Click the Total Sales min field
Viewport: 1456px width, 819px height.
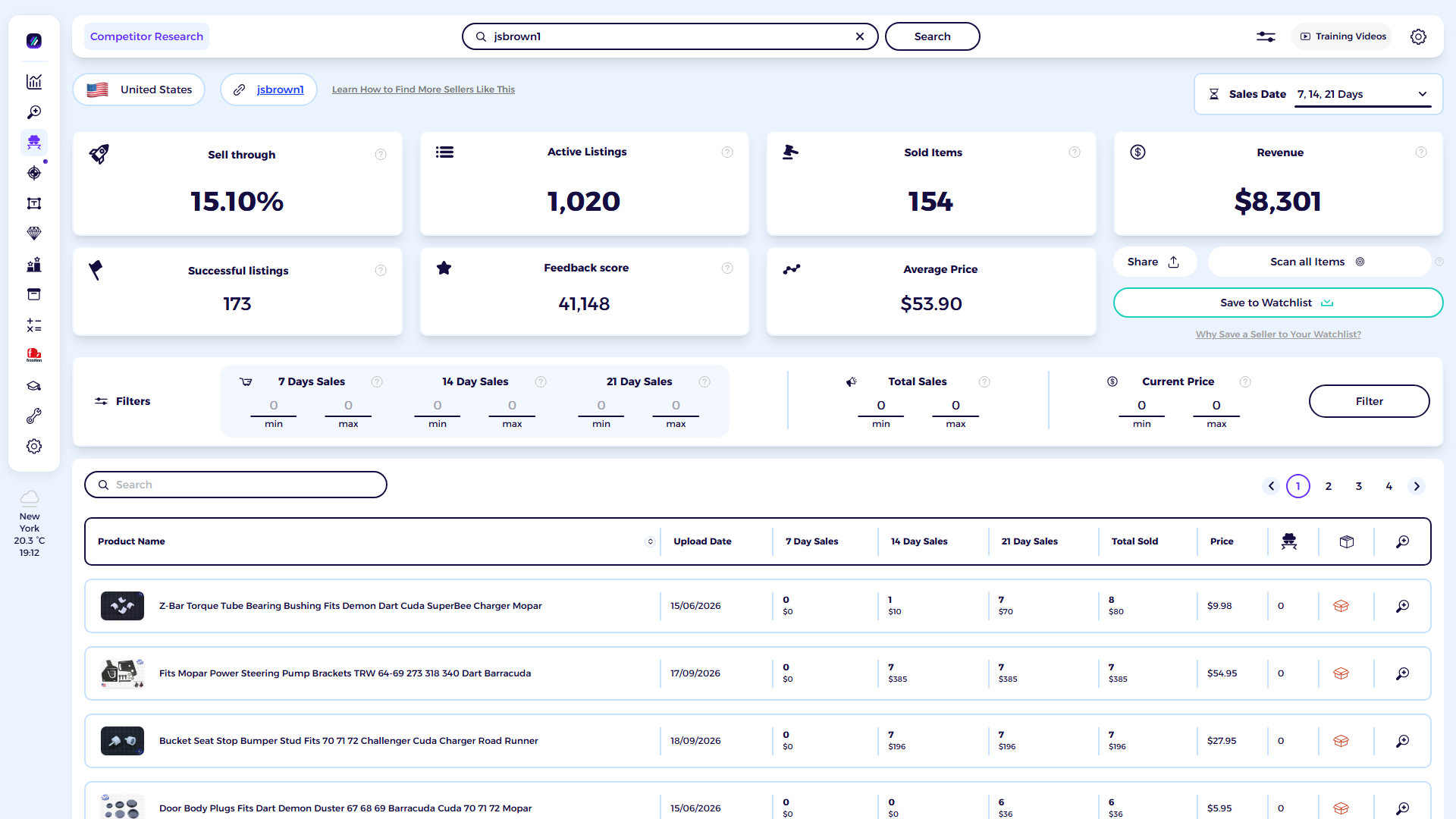click(x=881, y=406)
